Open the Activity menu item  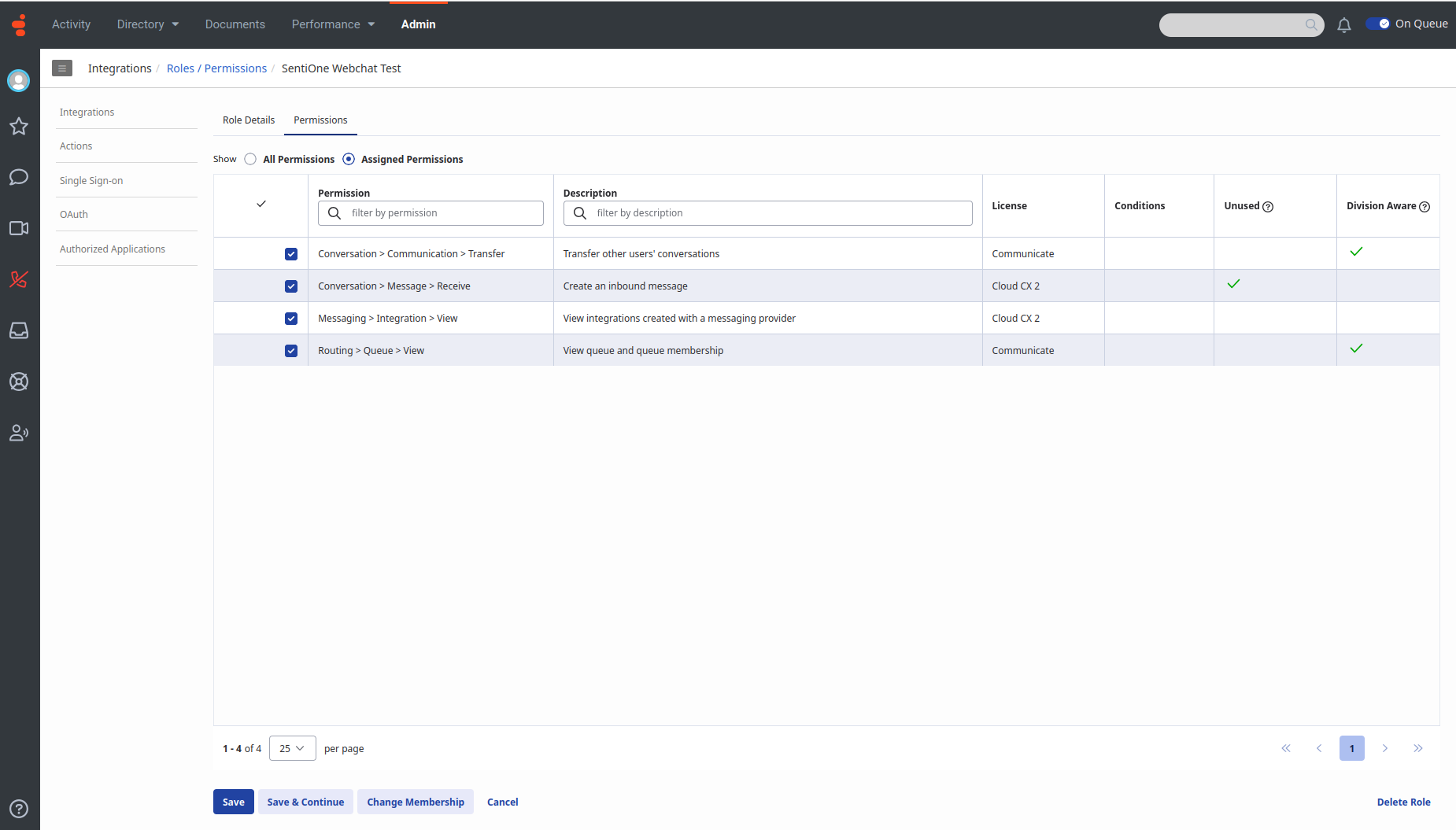point(71,24)
